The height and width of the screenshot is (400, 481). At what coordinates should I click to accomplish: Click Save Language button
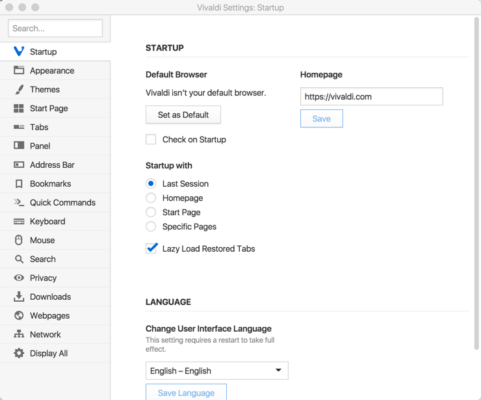(186, 392)
